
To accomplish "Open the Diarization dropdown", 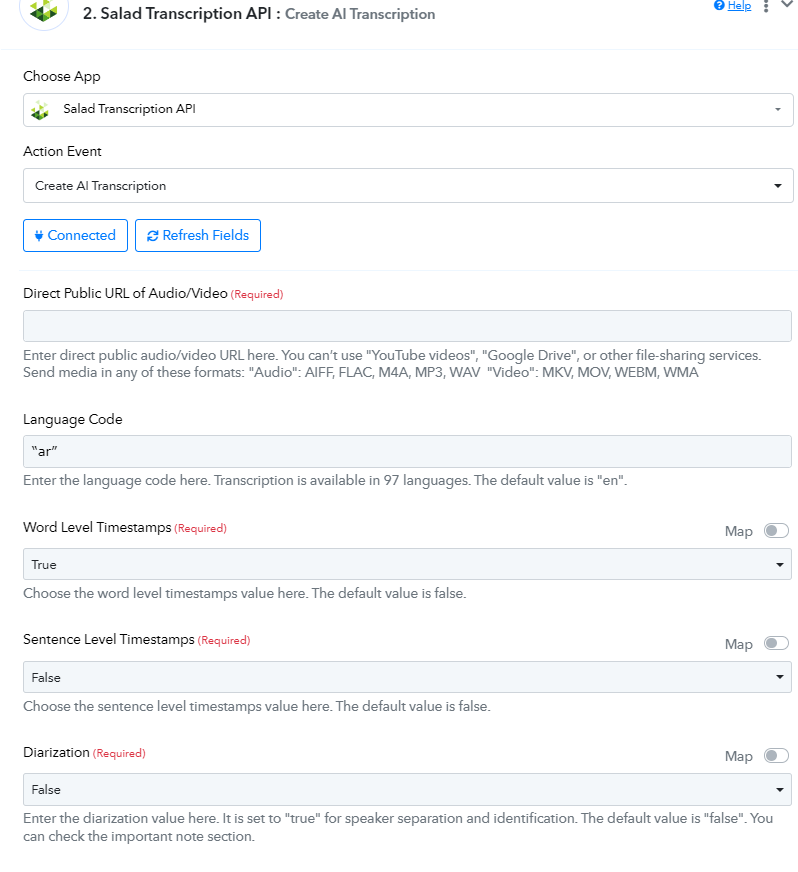I will pyautogui.click(x=407, y=789).
